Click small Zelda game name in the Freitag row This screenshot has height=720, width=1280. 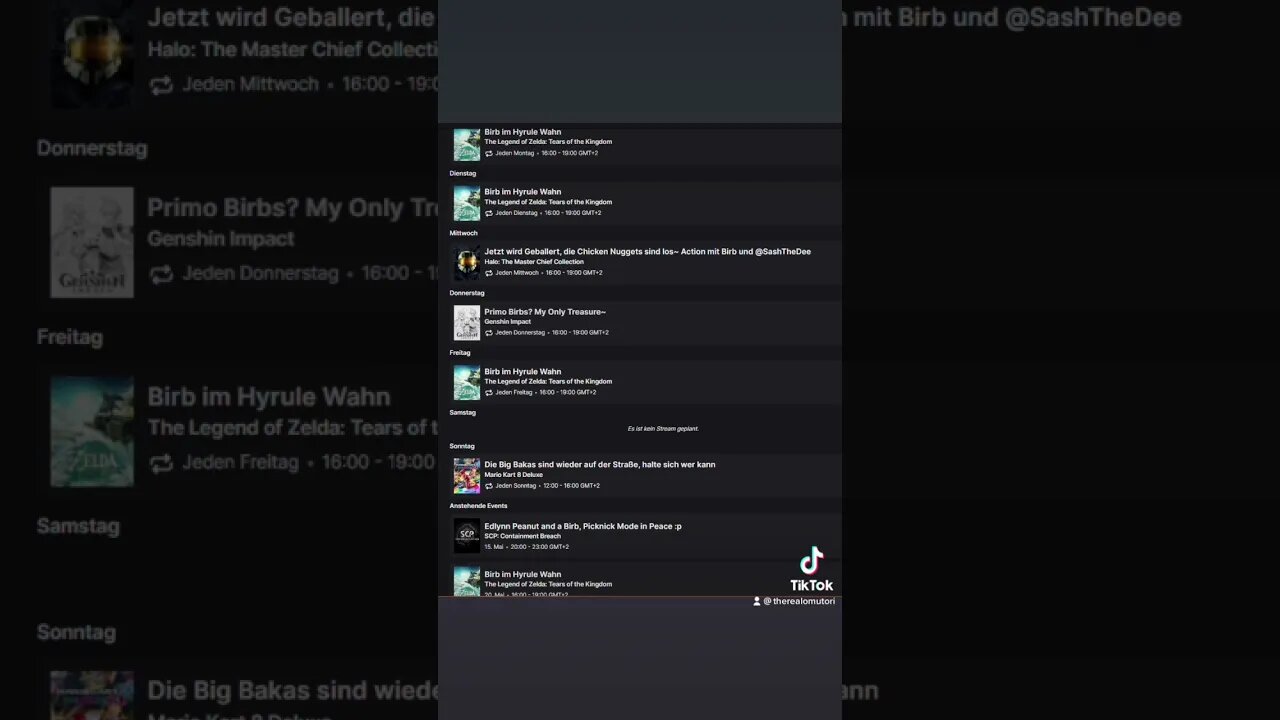[548, 382]
